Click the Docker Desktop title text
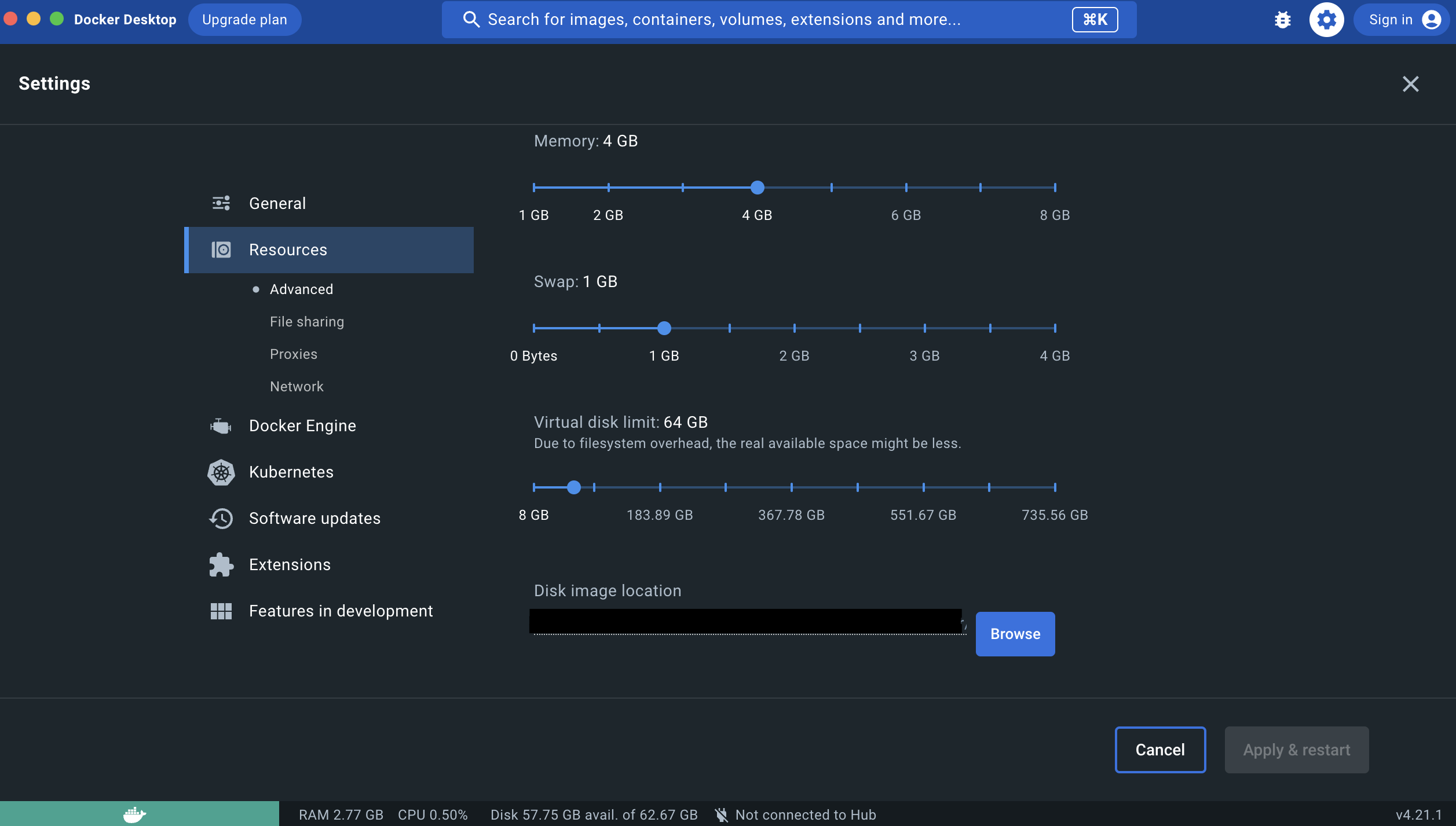The width and height of the screenshot is (1456, 826). (x=125, y=20)
